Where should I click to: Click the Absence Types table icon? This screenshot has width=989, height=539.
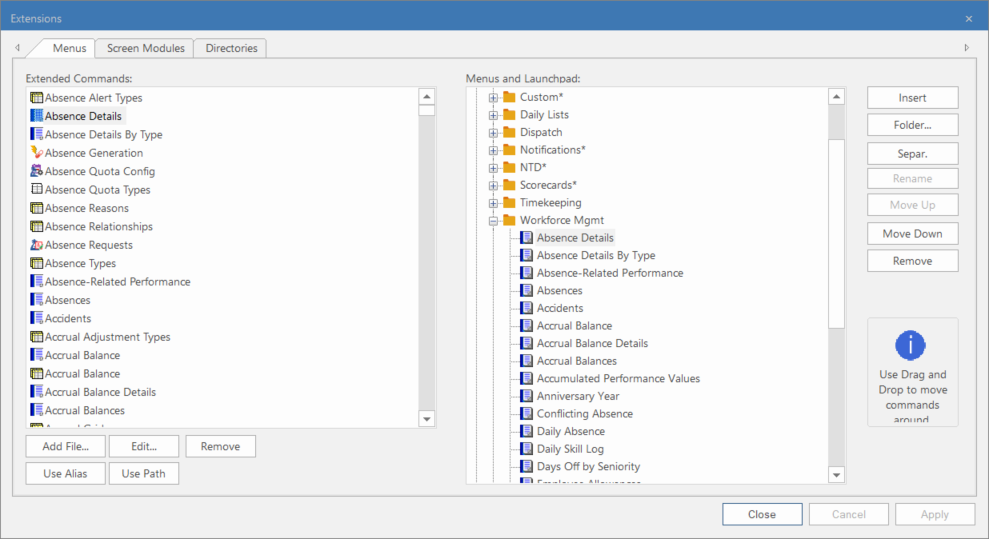point(37,263)
